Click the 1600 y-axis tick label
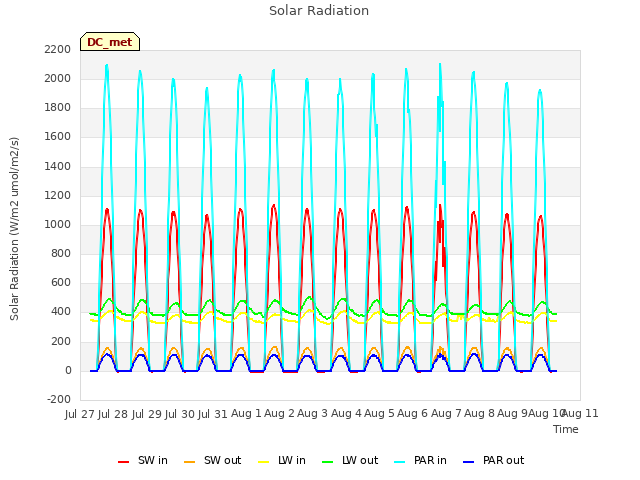Image resolution: width=640 pixels, height=480 pixels. tap(58, 137)
